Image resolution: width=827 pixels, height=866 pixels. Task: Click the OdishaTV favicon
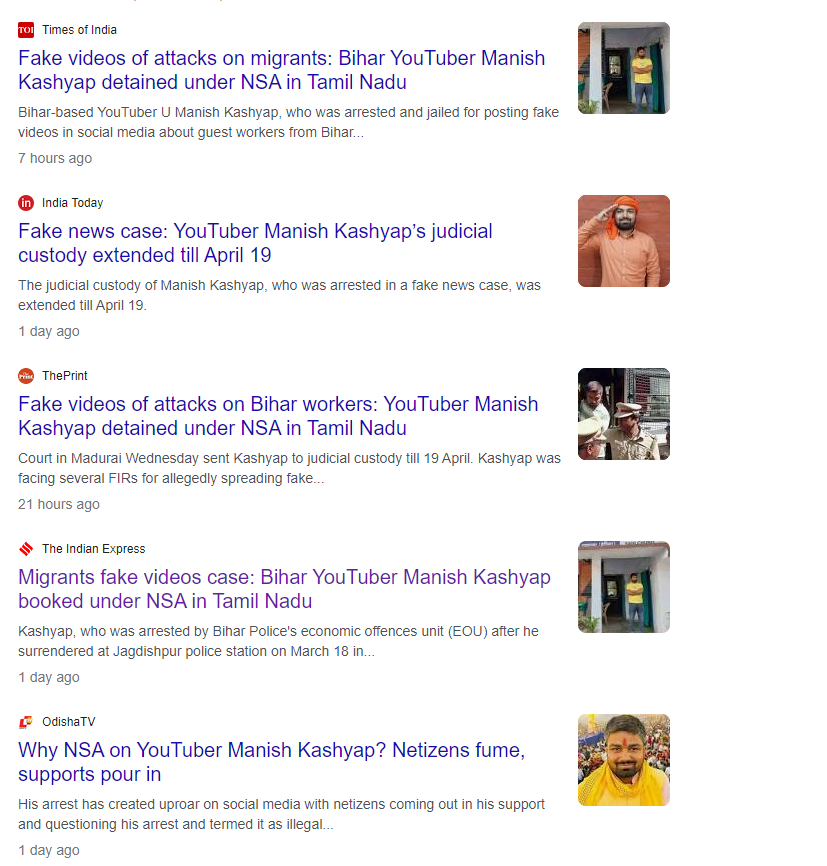[x=26, y=721]
